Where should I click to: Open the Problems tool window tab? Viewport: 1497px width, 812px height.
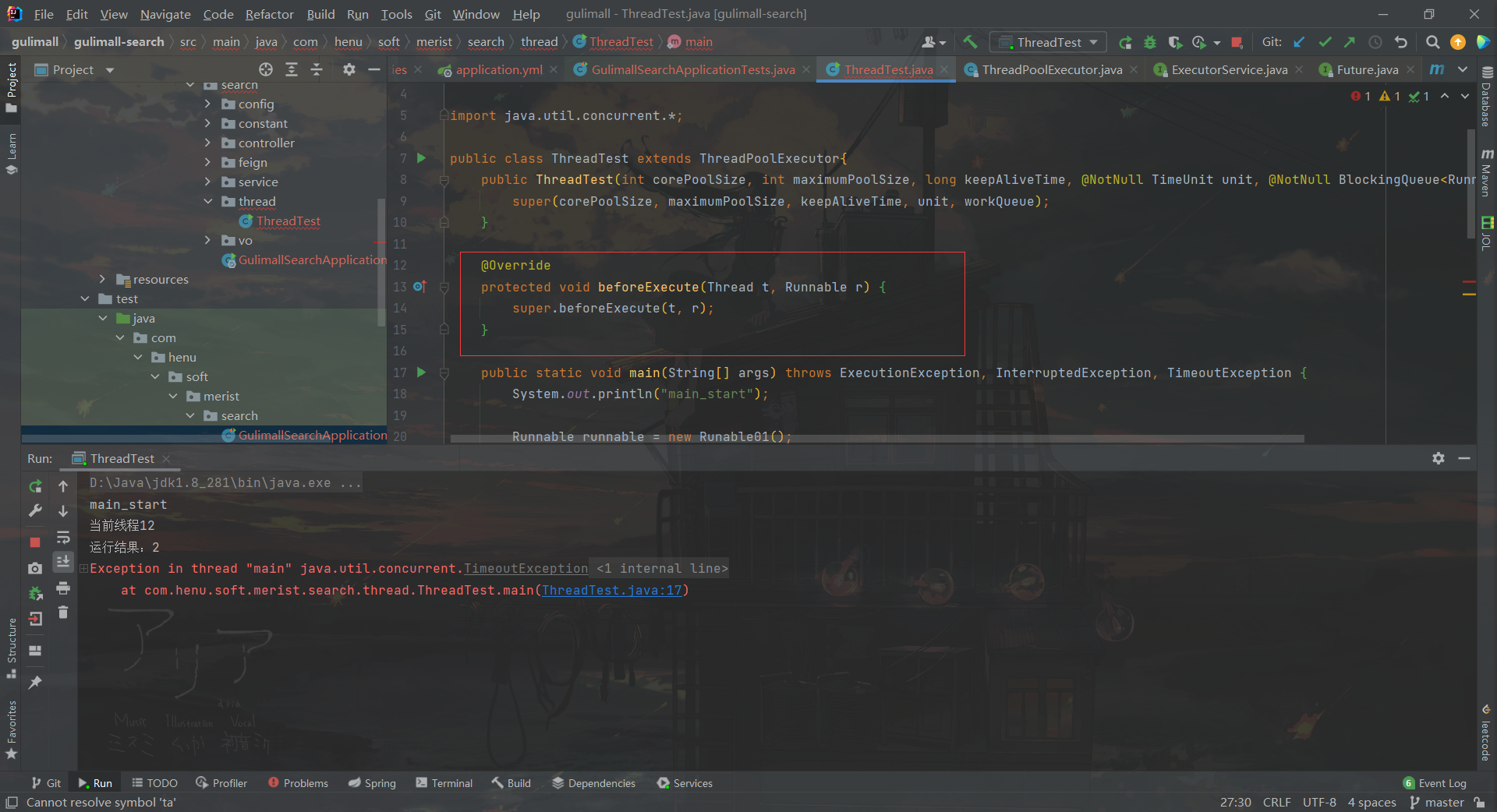[298, 783]
